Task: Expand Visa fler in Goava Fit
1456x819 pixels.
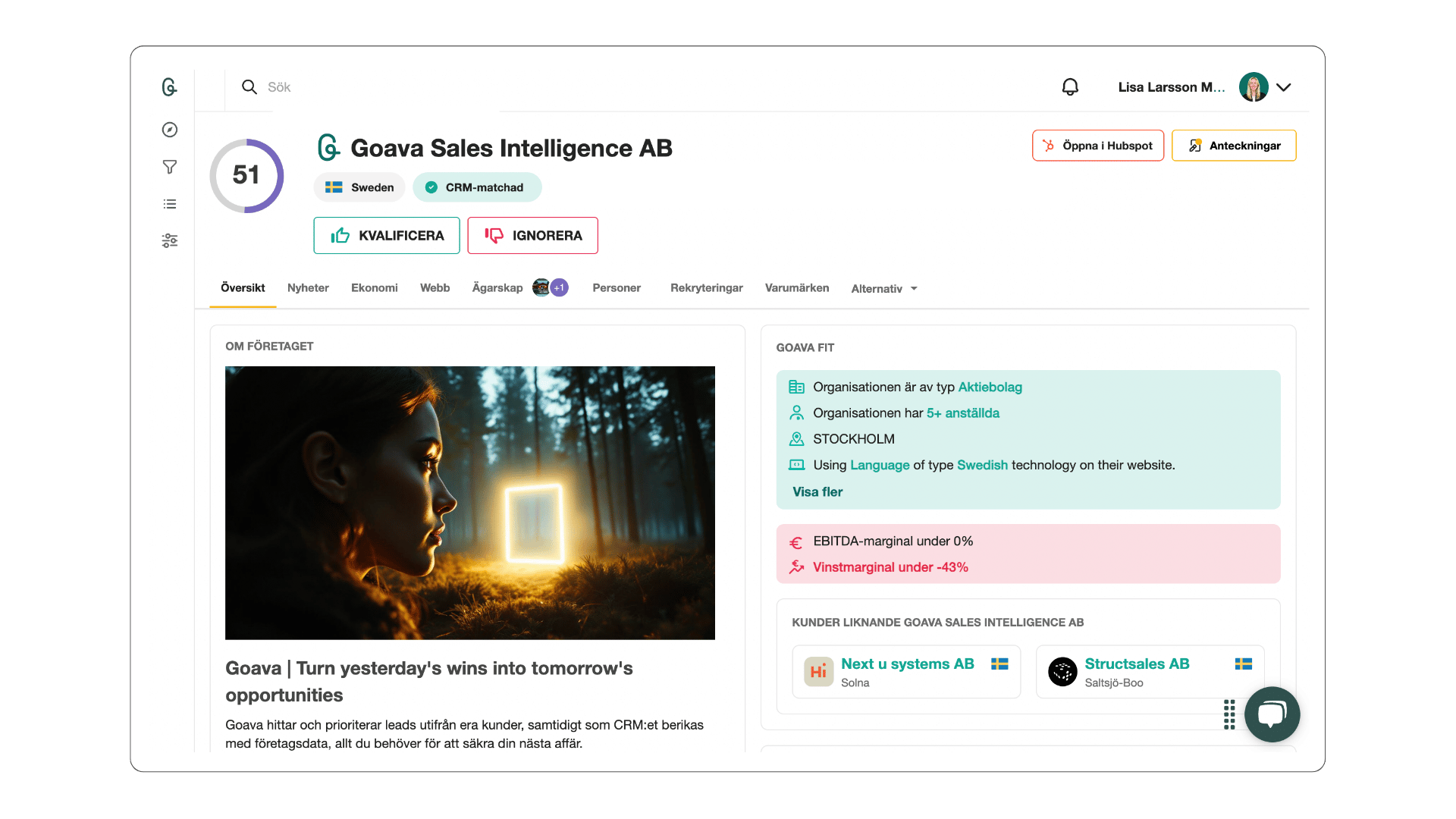Action: [x=817, y=492]
